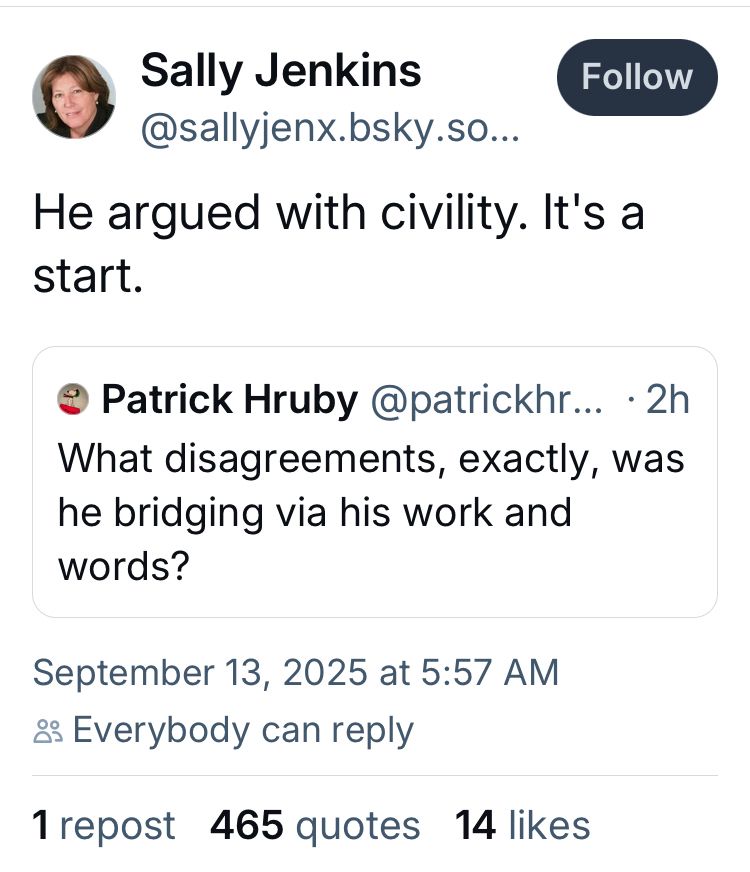
Task: Open the September 13, 2025 post date
Action: point(295,672)
